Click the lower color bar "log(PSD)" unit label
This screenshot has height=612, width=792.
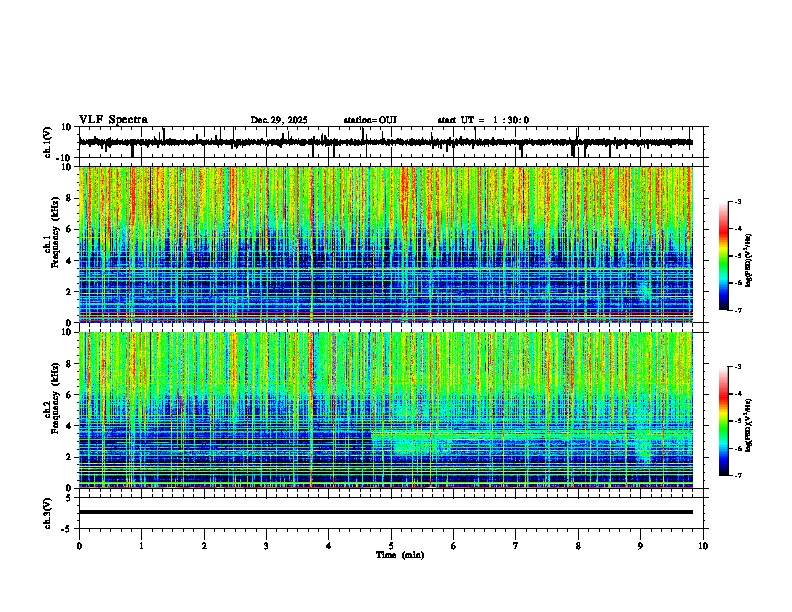[x=749, y=425]
